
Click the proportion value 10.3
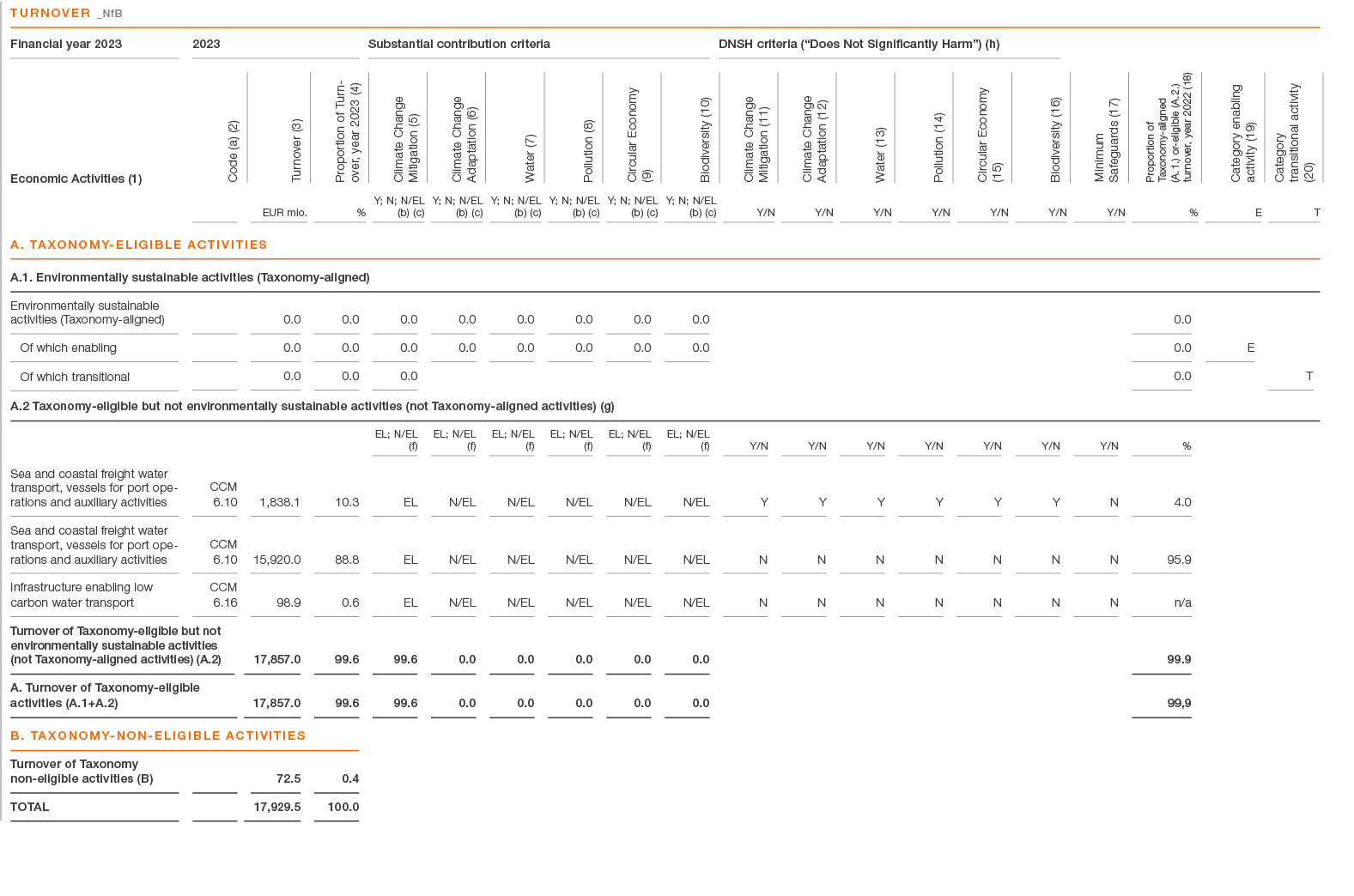tap(347, 502)
